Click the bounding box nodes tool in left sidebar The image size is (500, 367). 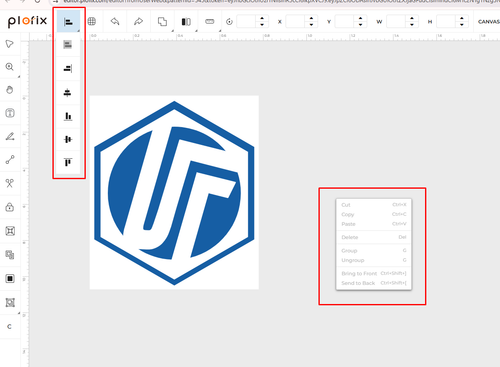[x=10, y=302]
